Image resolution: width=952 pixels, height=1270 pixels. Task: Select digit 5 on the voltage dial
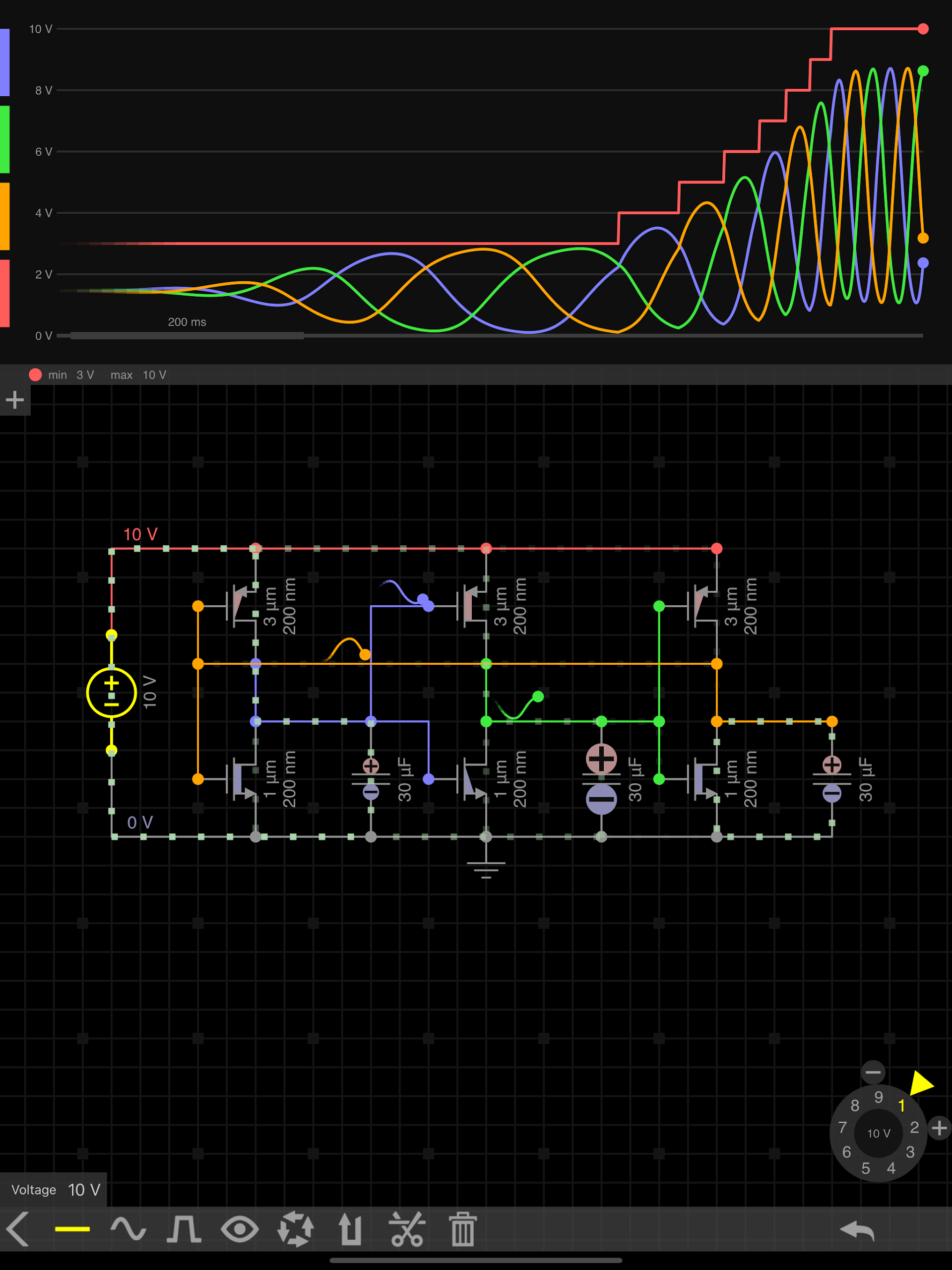[x=866, y=1169]
